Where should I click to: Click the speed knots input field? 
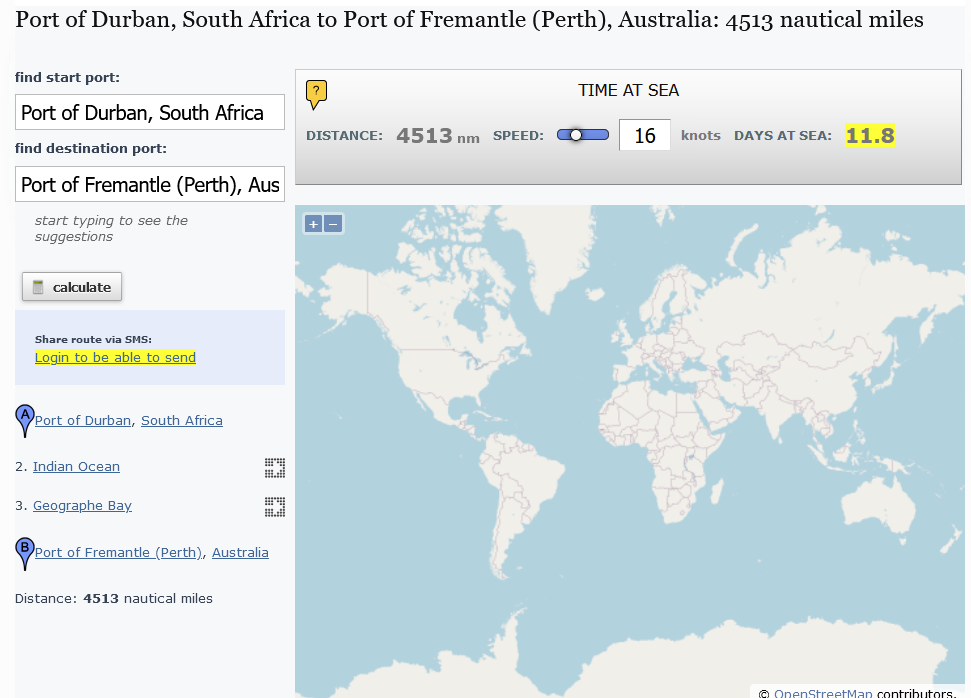[644, 135]
